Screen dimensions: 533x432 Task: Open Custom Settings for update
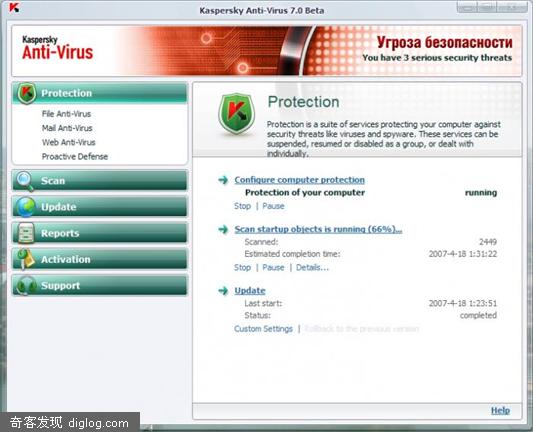tap(263, 329)
